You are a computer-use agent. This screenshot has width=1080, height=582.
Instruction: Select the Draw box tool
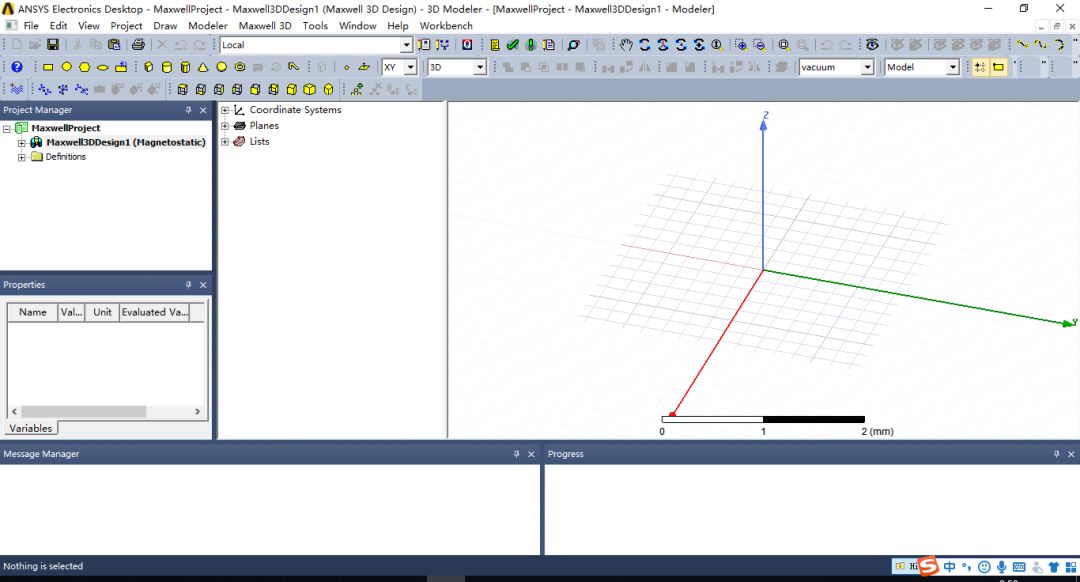[148, 67]
